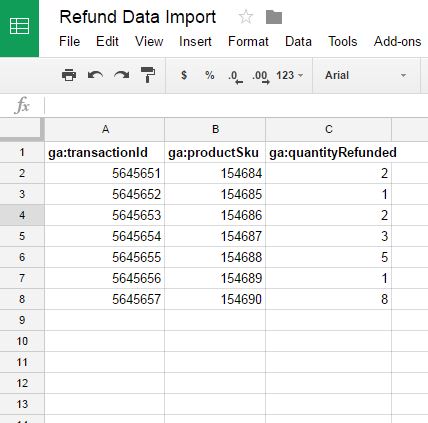This screenshot has width=428, height=423.
Task: Select quantity cell with value 3
Action: [329, 236]
